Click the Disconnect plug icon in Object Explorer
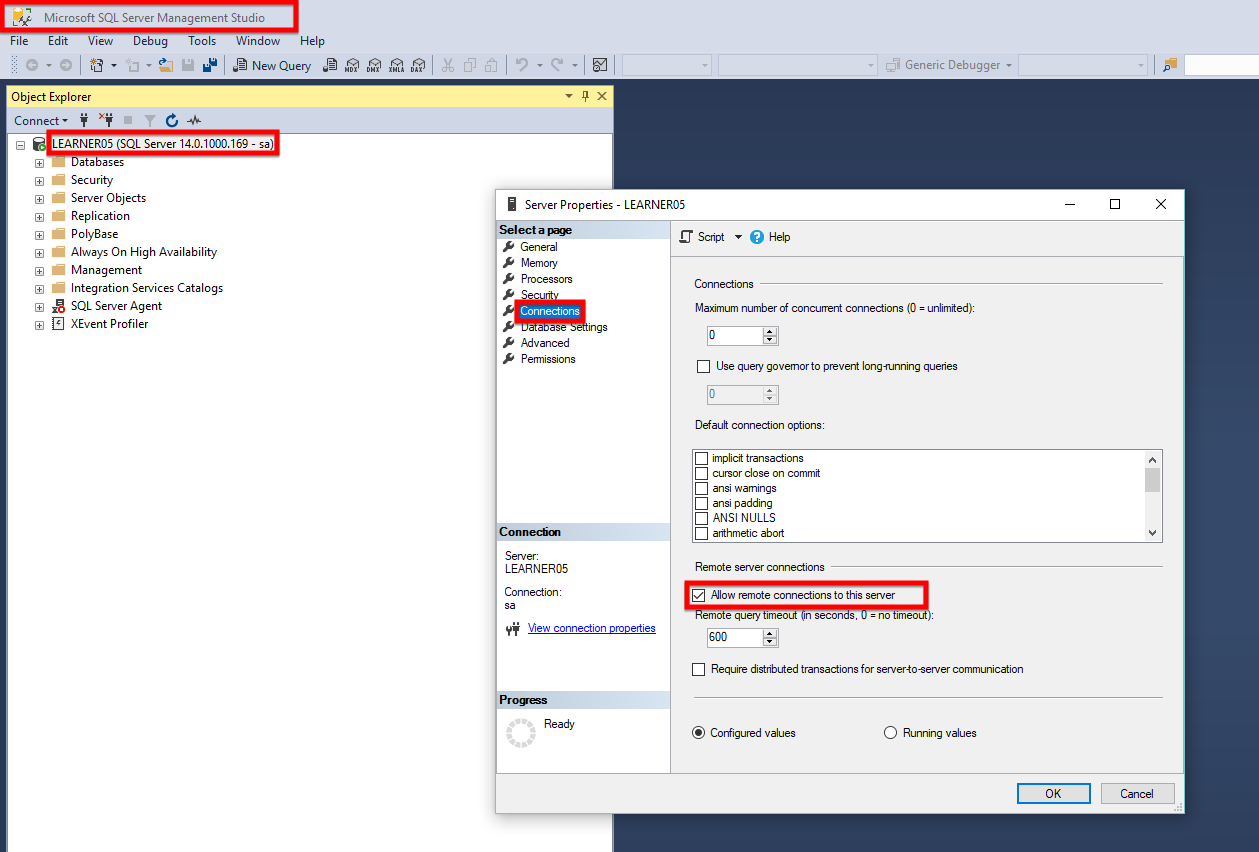 [x=106, y=120]
